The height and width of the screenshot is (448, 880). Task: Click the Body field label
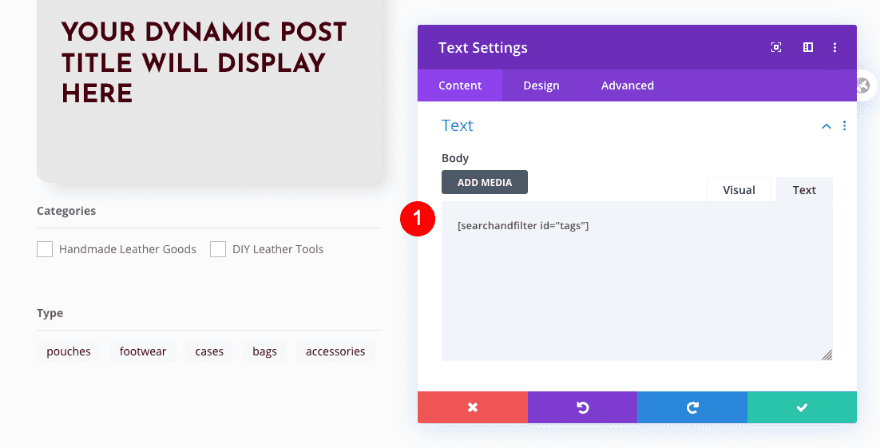pos(455,158)
